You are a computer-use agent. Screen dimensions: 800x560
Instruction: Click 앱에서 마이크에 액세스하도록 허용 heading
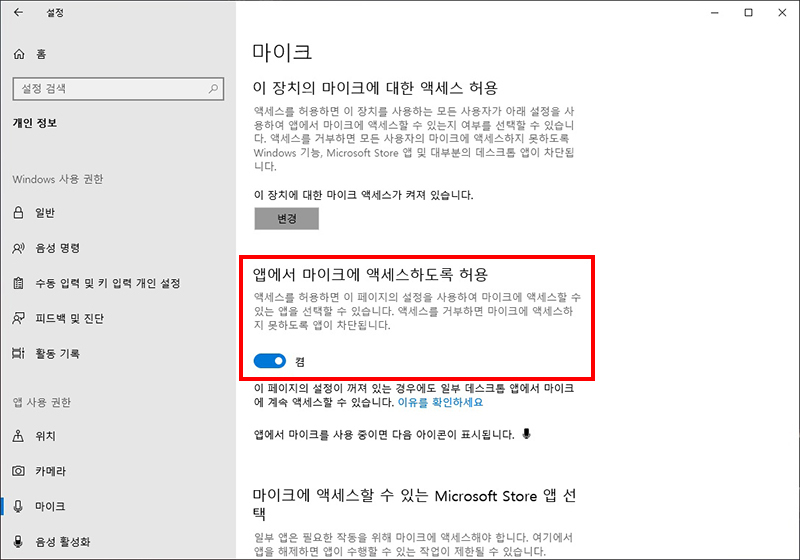[x=370, y=274]
